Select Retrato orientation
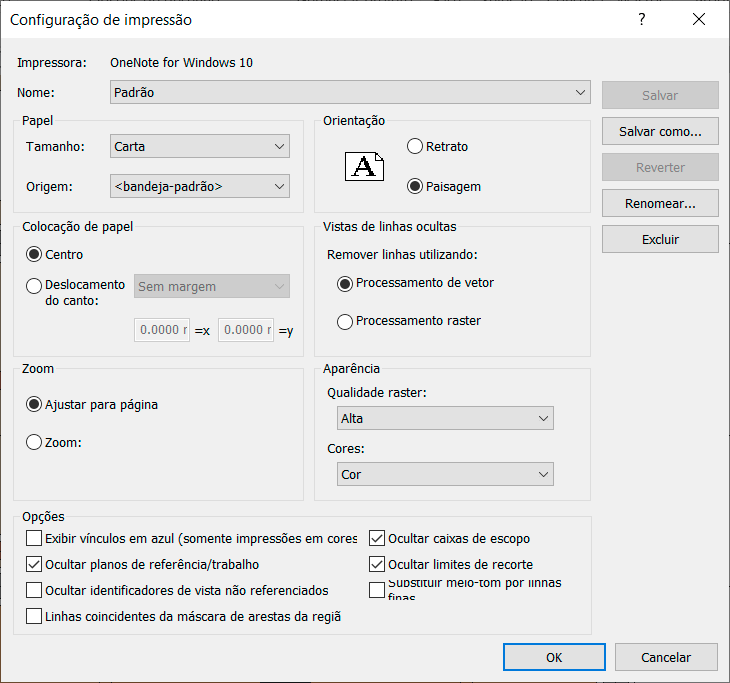Image resolution: width=730 pixels, height=683 pixels. pos(414,146)
